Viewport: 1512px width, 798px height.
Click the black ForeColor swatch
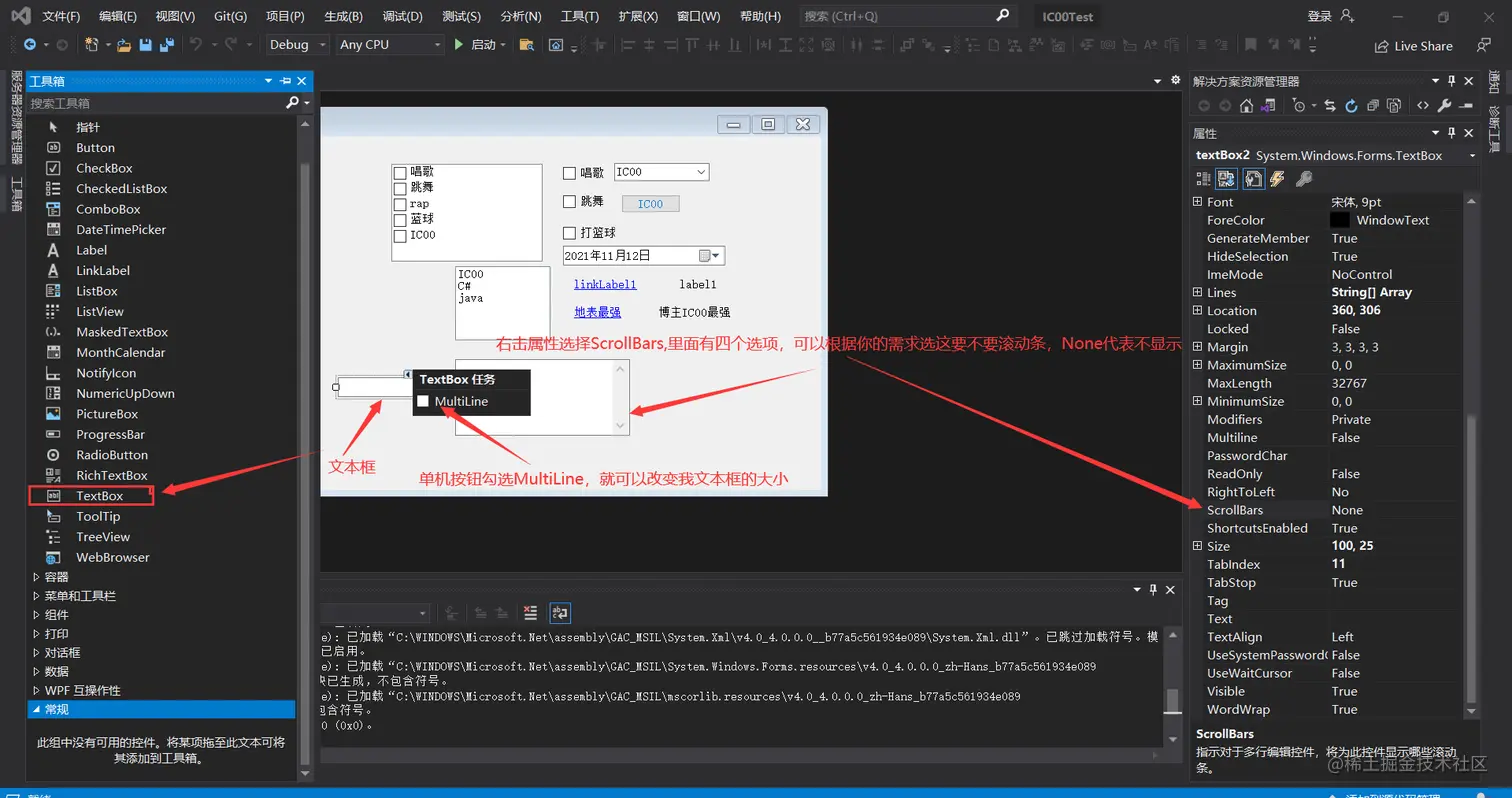1340,220
